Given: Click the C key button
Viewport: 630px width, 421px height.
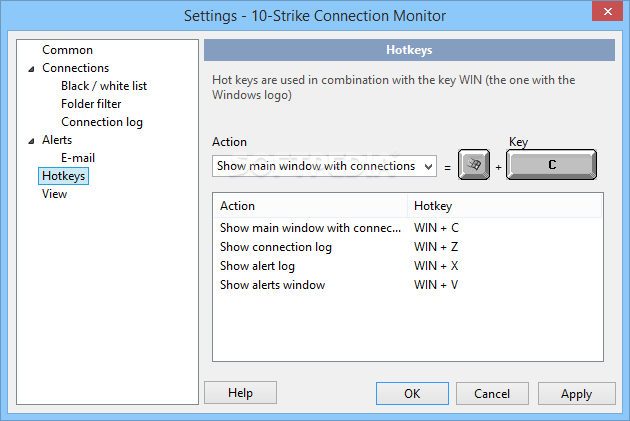Looking at the screenshot, I should coord(551,164).
